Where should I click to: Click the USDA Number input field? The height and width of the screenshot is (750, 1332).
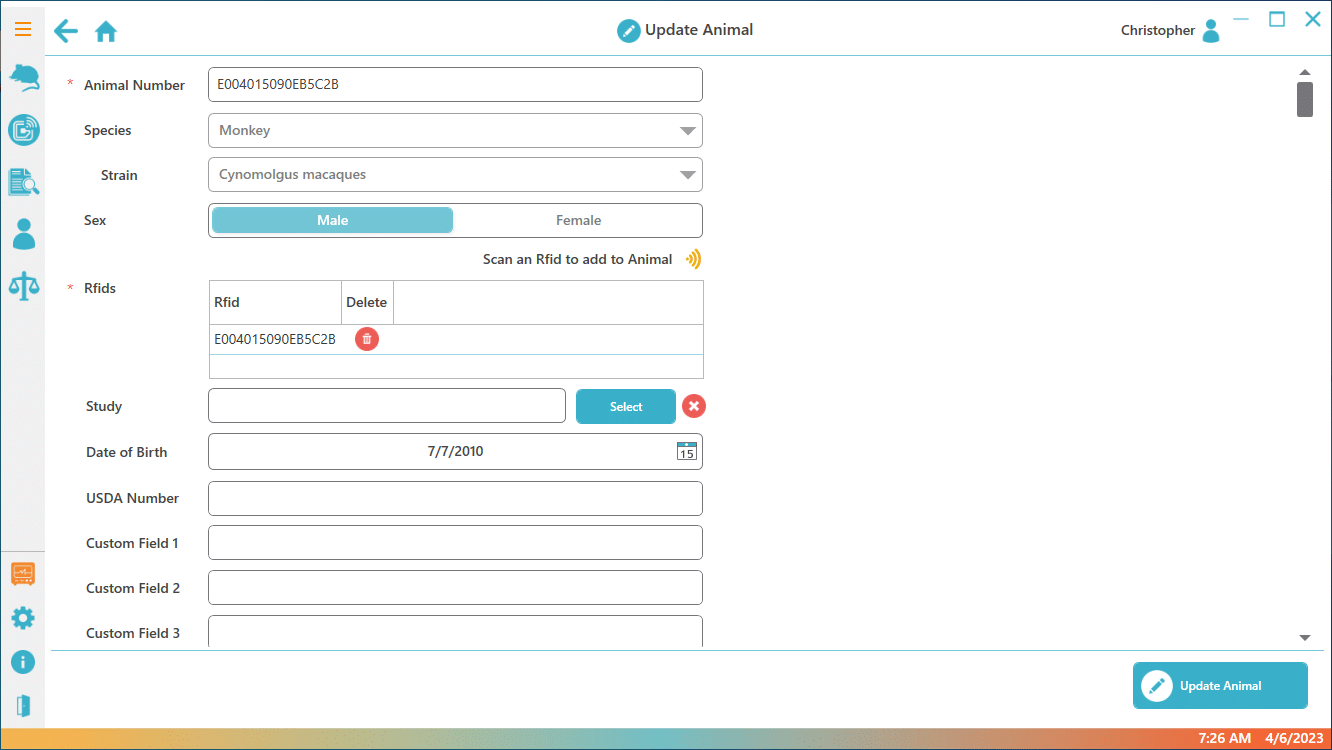pos(455,498)
